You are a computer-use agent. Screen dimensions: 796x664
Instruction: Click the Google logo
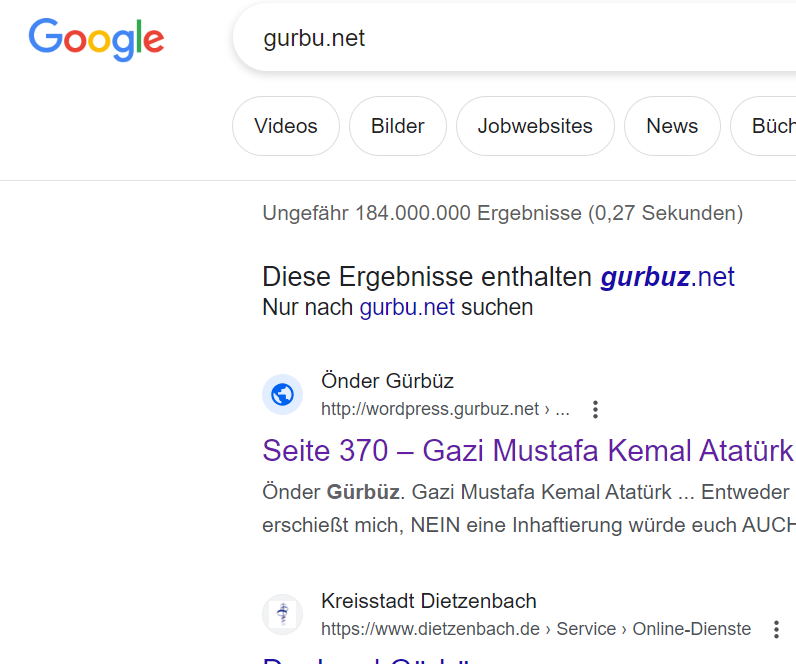click(96, 39)
